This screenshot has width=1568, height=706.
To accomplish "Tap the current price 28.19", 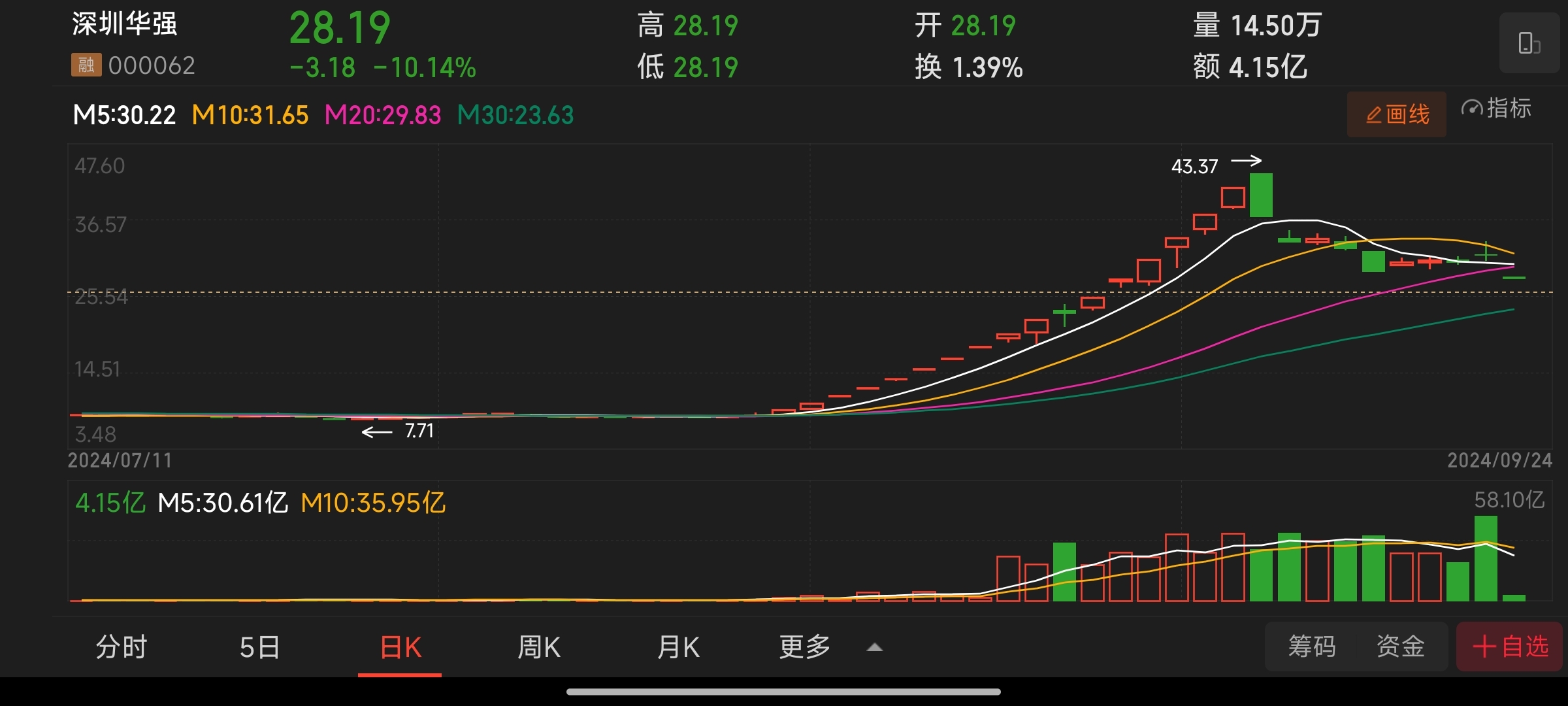I will 340,28.
